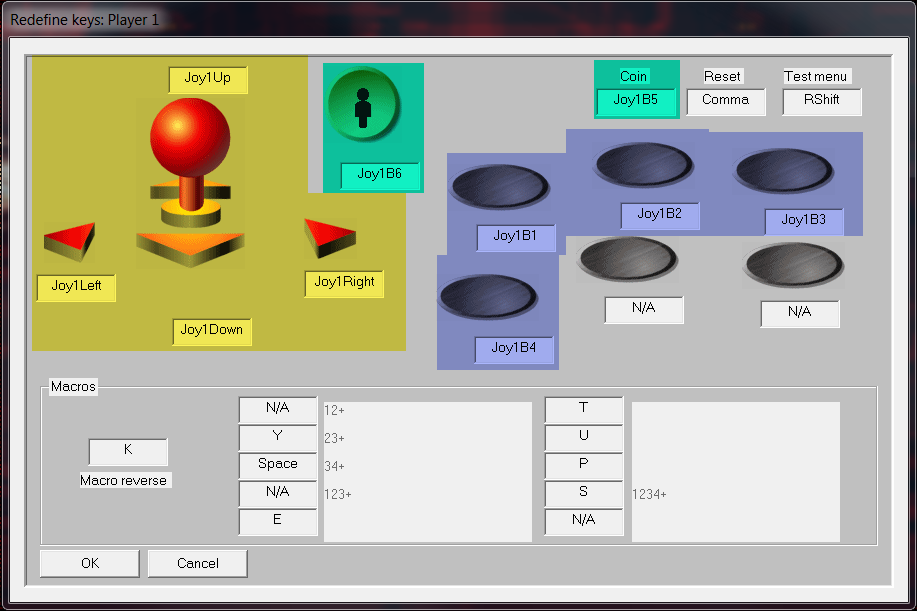The image size is (917, 611).
Task: Click the macro key field labeled T
Action: point(584,409)
